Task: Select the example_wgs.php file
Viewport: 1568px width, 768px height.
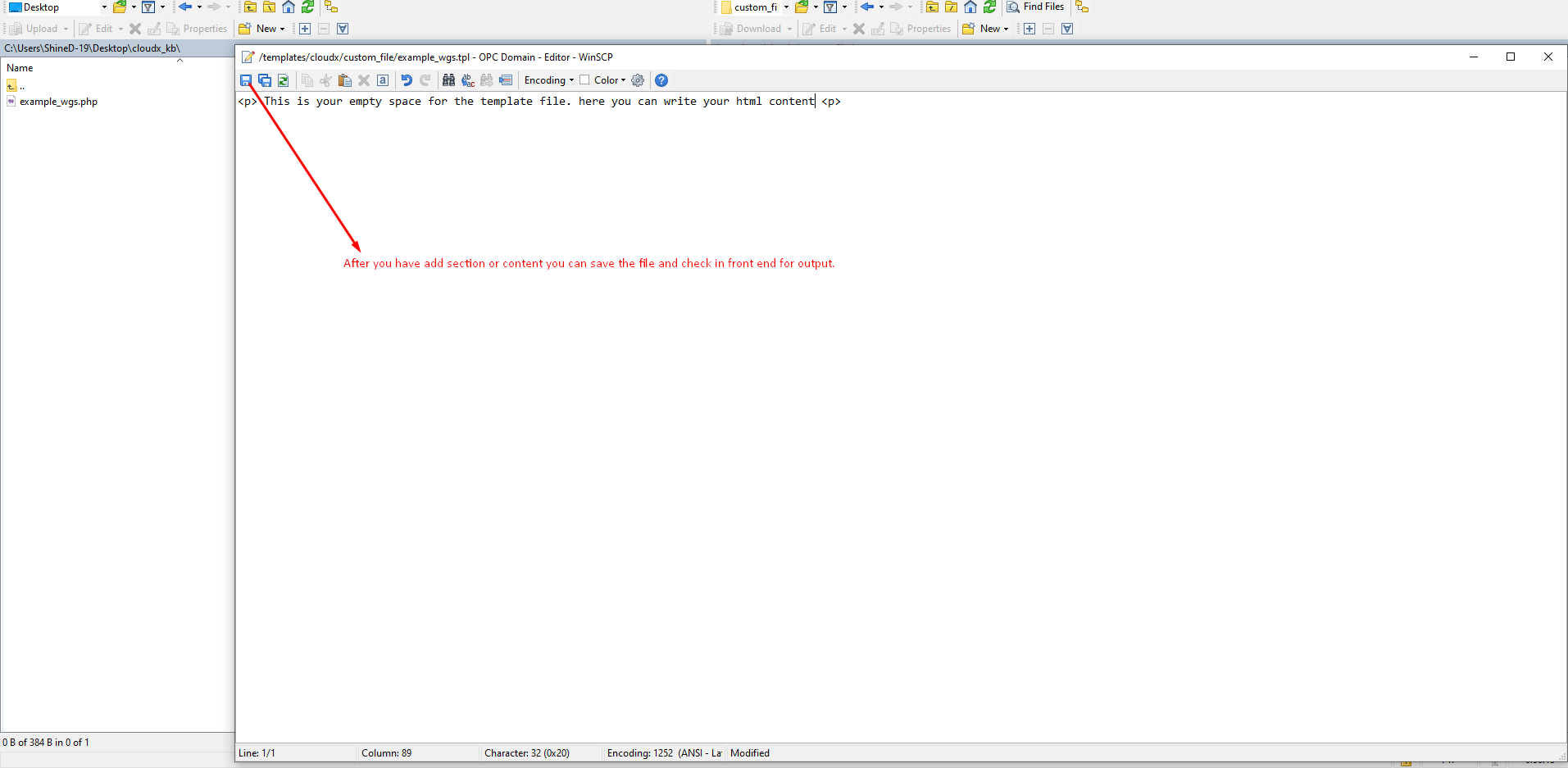Action: (58, 102)
